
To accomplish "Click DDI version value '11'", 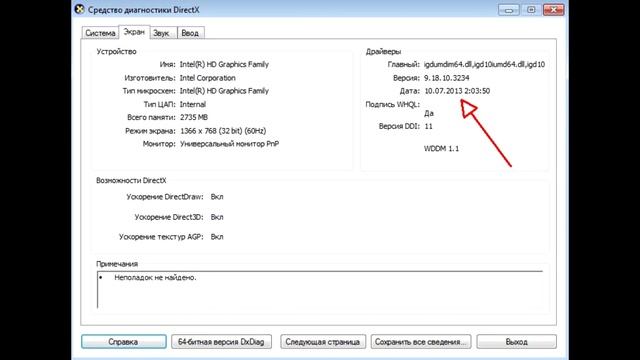I will 429,127.
